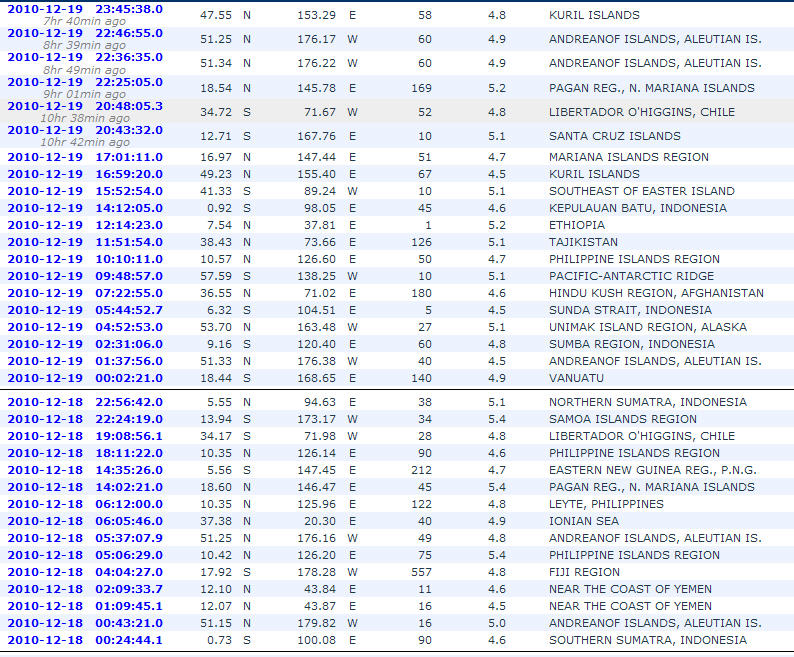Open the 2010-12-19 04:52:53.0 event link
The height and width of the screenshot is (657, 794).
pyautogui.click(x=85, y=327)
